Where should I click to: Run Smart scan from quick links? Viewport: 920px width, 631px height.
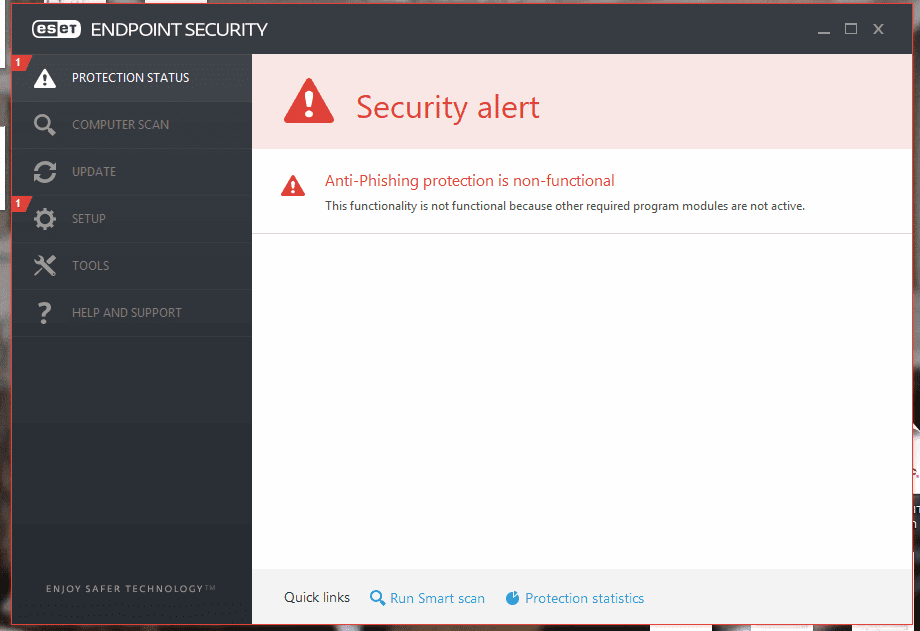coord(437,598)
